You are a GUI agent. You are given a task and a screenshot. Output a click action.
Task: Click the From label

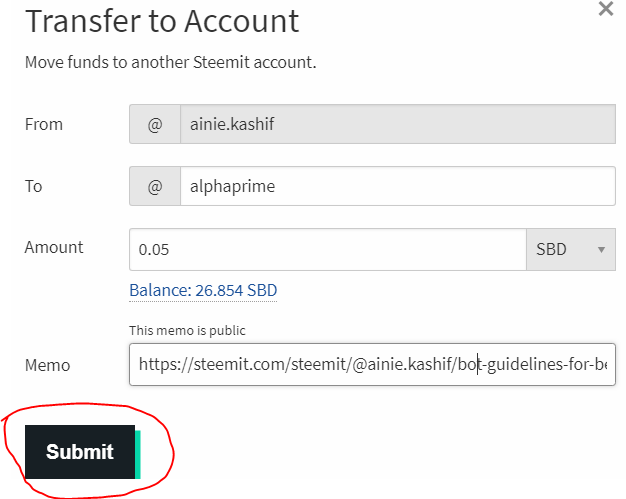[44, 125]
